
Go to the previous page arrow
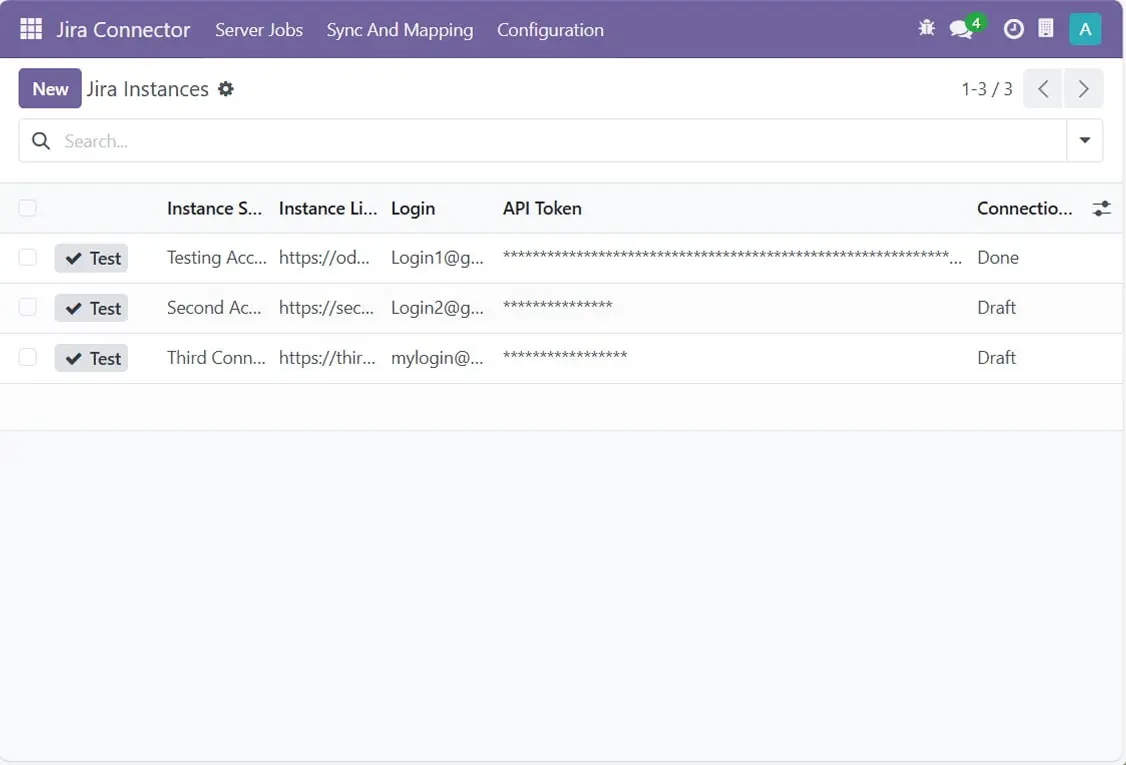coord(1043,89)
